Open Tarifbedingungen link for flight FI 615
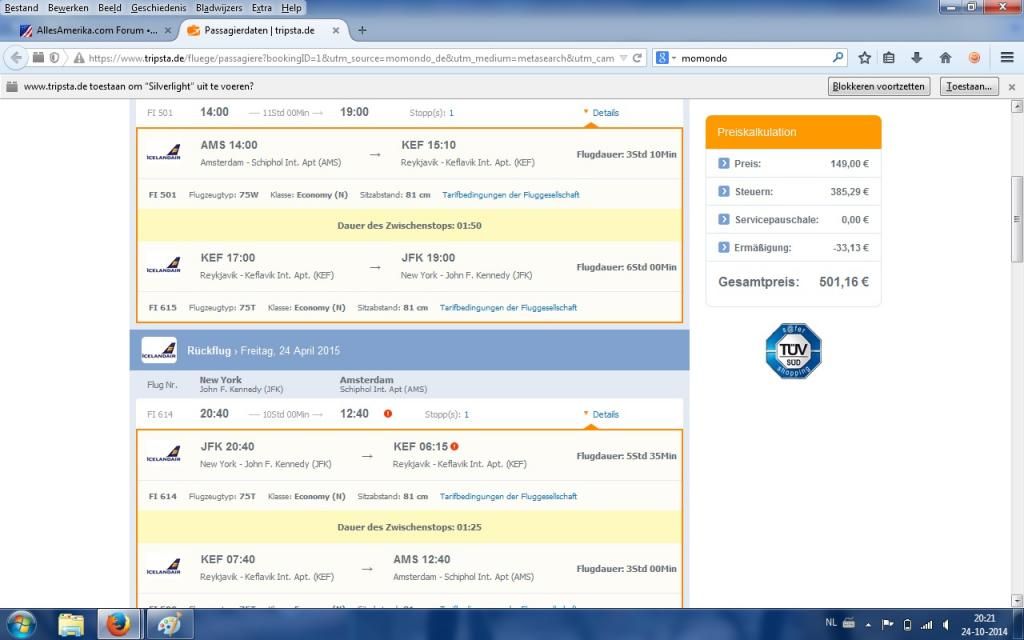 coord(508,308)
